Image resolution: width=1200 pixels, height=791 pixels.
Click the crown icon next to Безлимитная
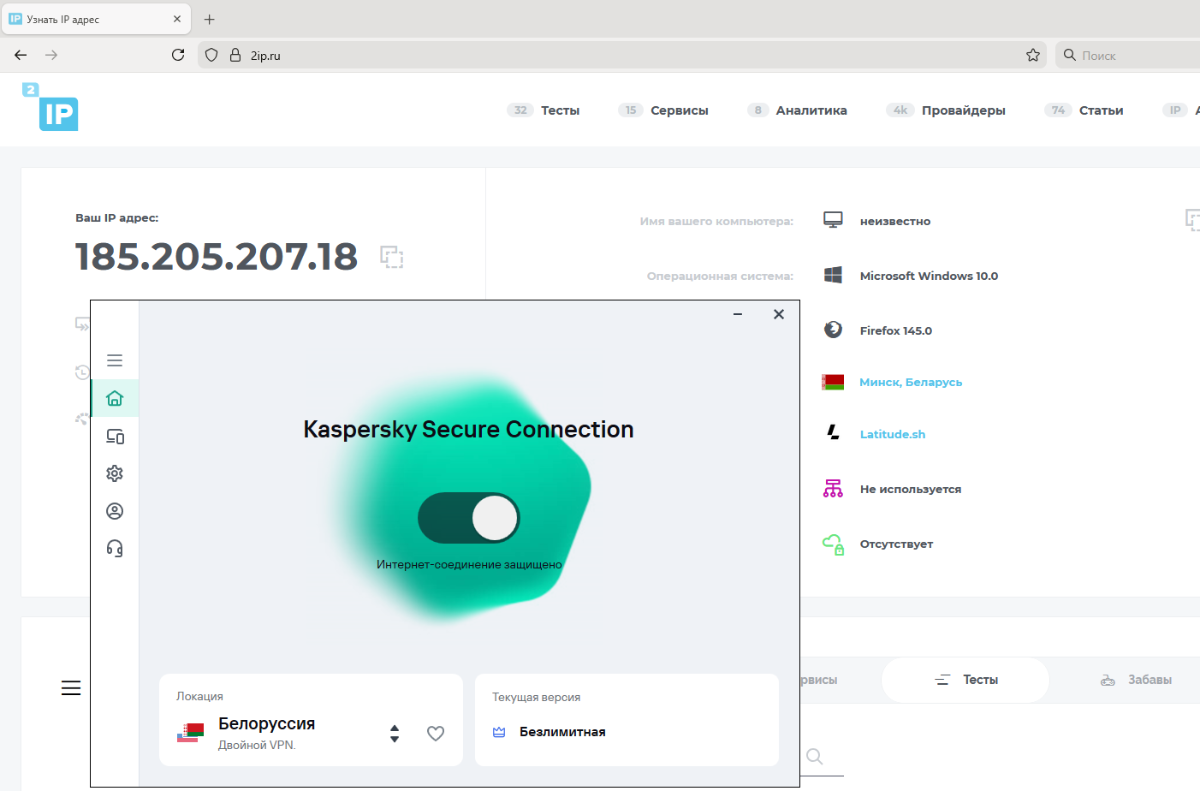(499, 732)
